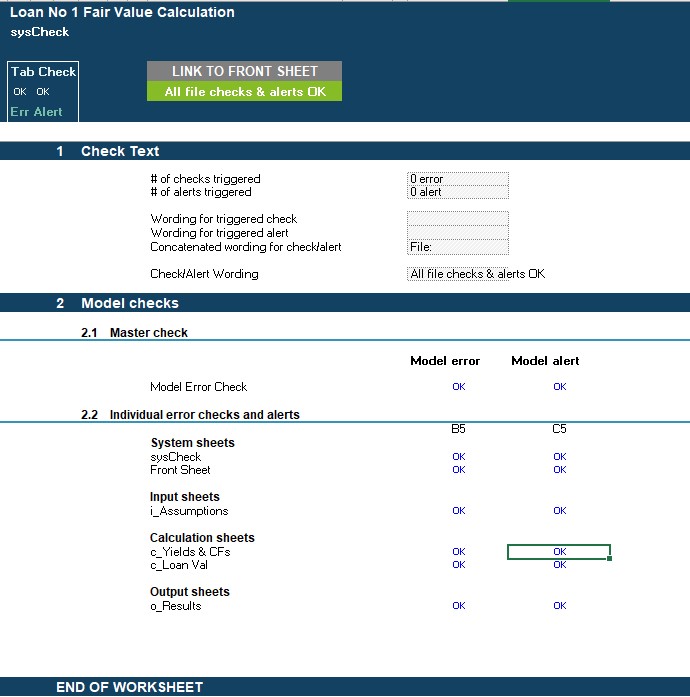Click the selected c_Yields & CFs alert cell
The height and width of the screenshot is (697, 690).
[x=559, y=552]
